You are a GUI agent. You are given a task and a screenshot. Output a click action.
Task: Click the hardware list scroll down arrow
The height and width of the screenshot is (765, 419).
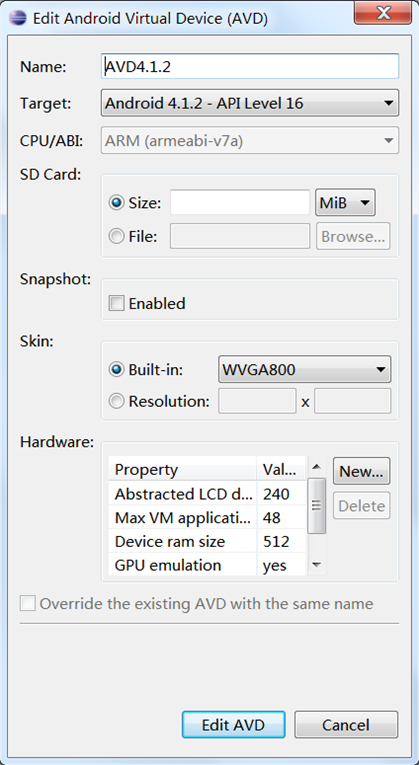click(x=317, y=565)
